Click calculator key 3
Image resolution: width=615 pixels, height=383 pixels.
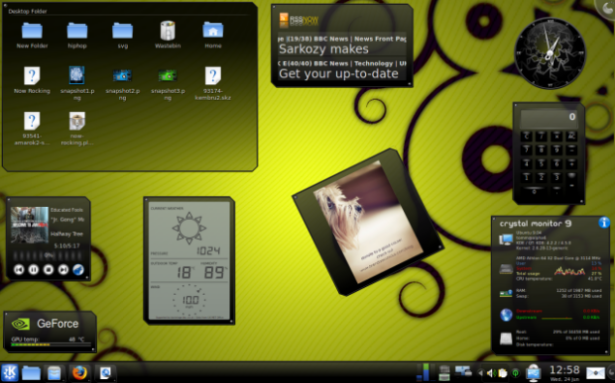point(556,177)
